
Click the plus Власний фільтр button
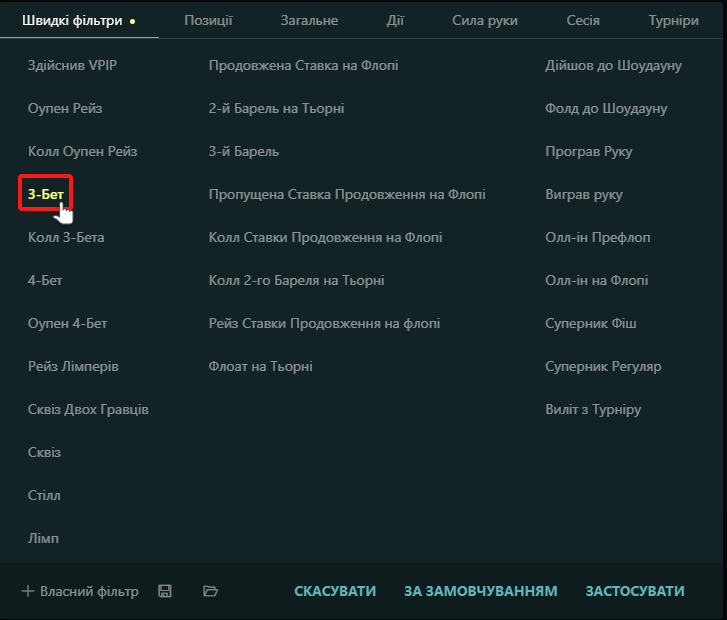[x=80, y=591]
